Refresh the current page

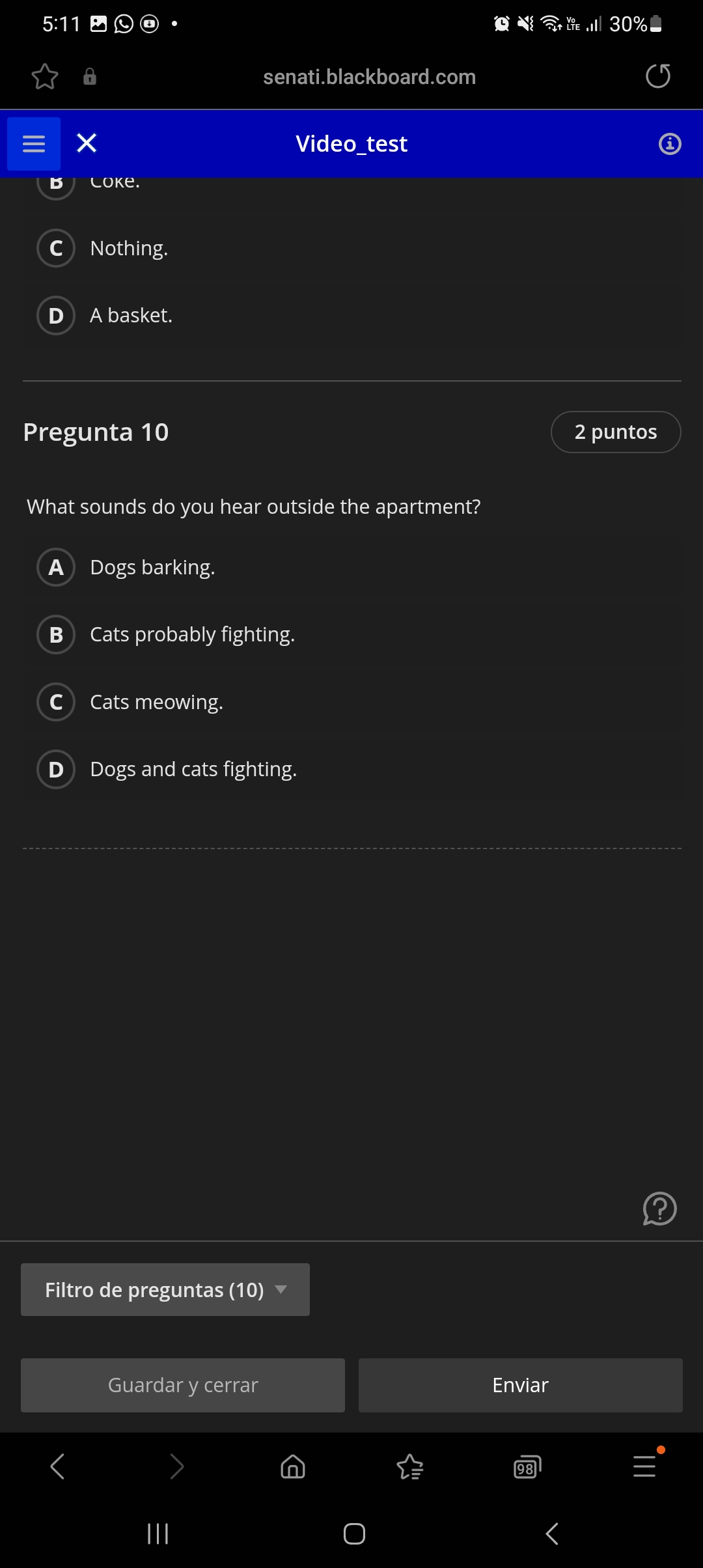click(657, 76)
